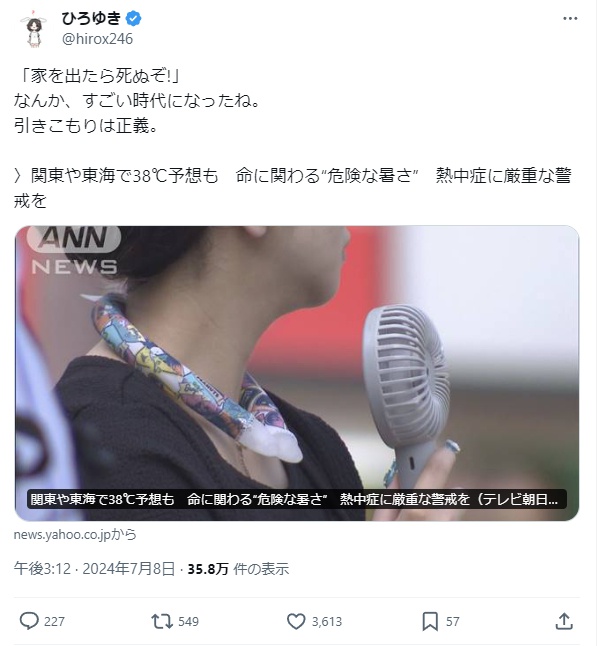
Task: Follow the news.yahoo.co.jp source link
Action: pos(75,534)
